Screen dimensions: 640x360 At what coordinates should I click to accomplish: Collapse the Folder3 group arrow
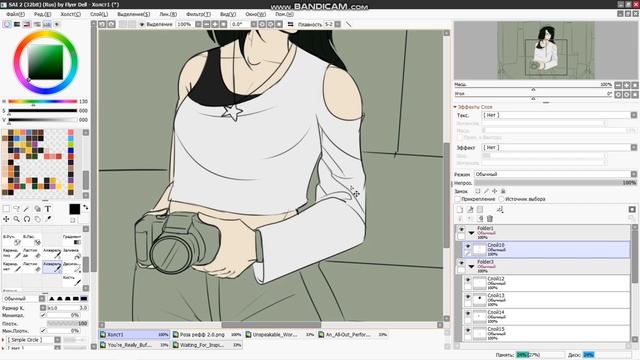(471, 267)
